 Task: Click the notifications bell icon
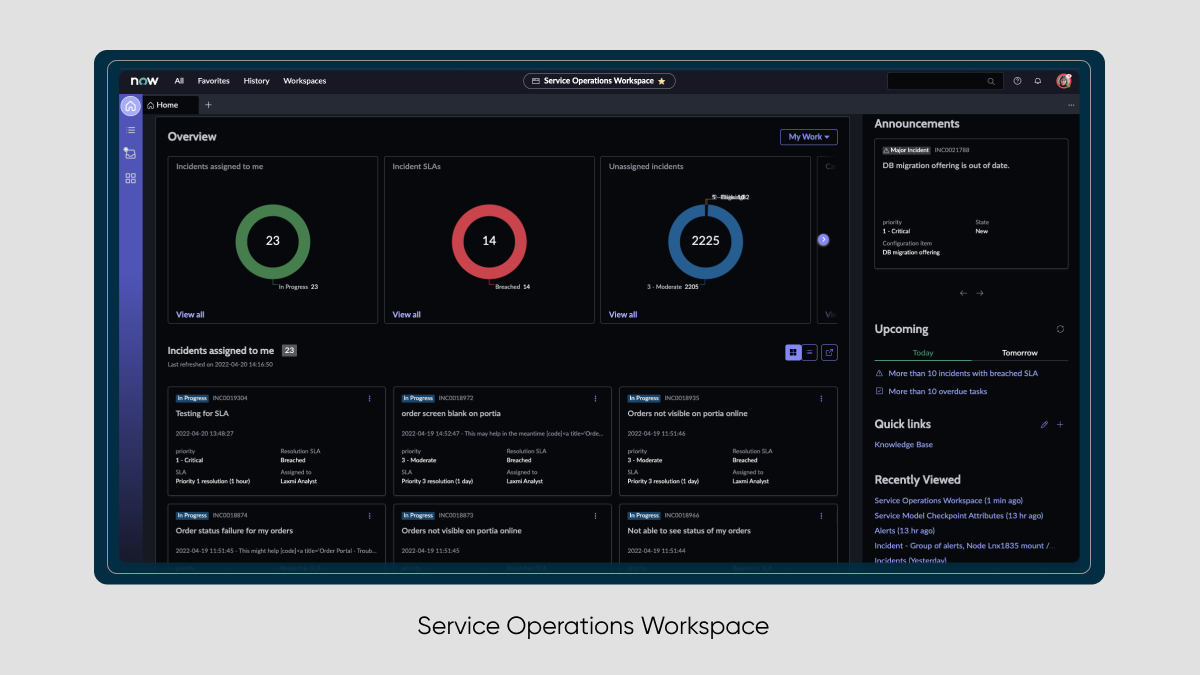click(1037, 81)
